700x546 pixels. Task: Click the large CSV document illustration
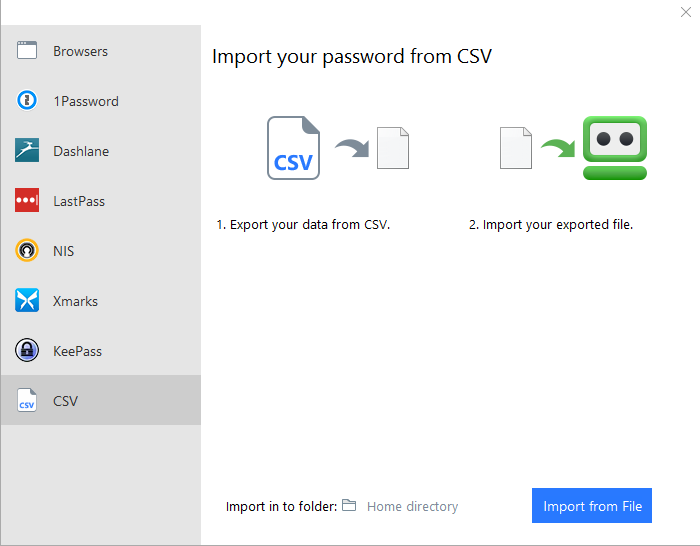[293, 148]
